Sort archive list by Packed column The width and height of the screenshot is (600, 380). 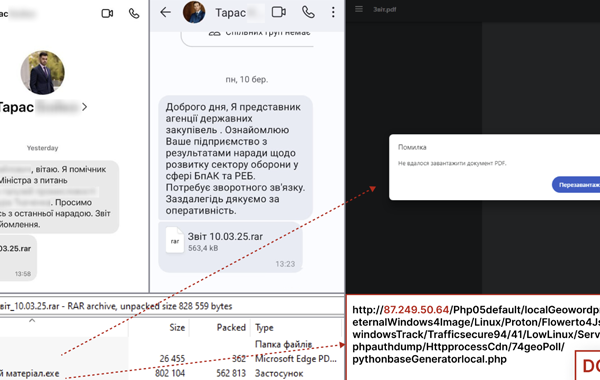click(231, 328)
